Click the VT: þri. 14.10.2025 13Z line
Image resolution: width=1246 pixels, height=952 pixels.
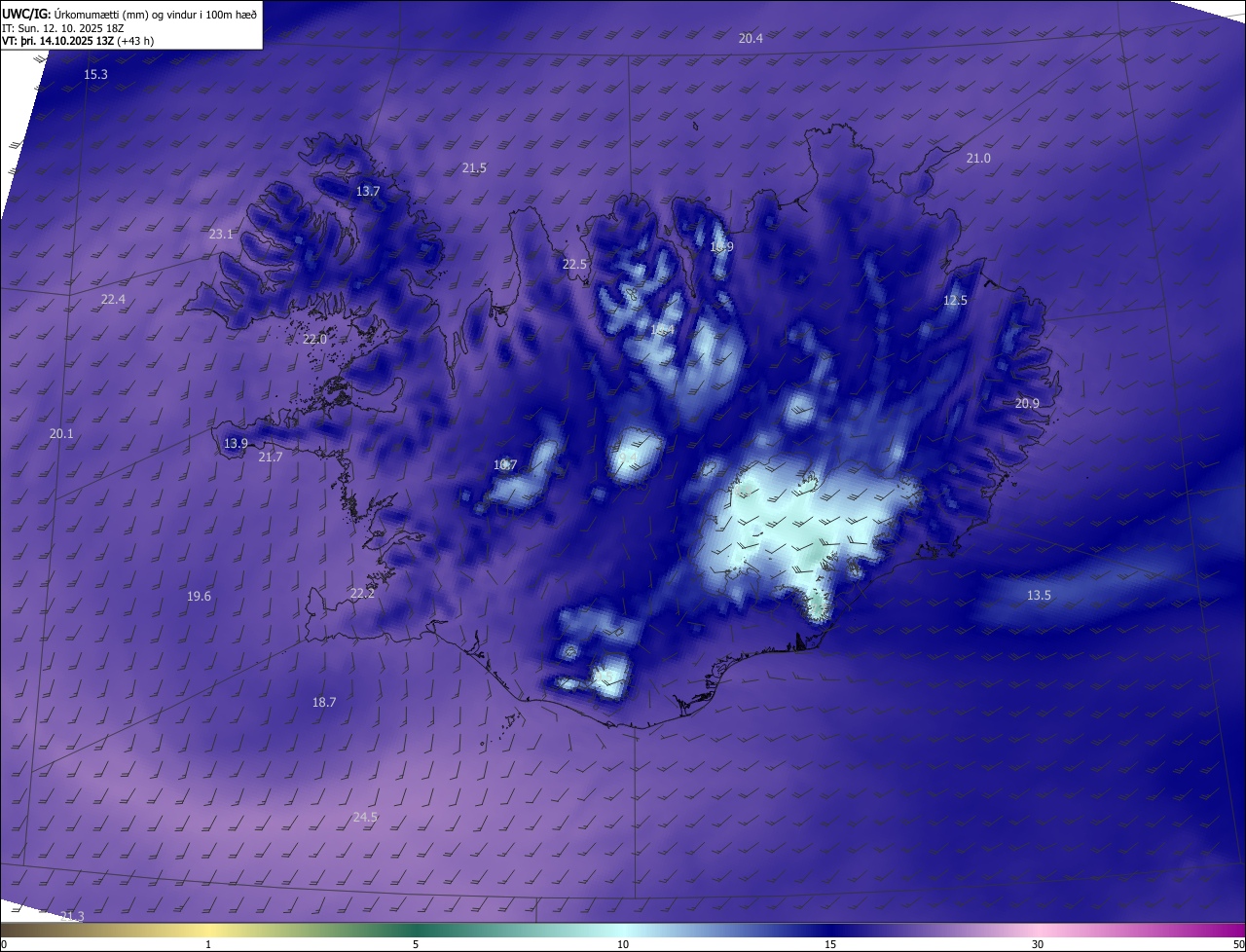[78, 41]
